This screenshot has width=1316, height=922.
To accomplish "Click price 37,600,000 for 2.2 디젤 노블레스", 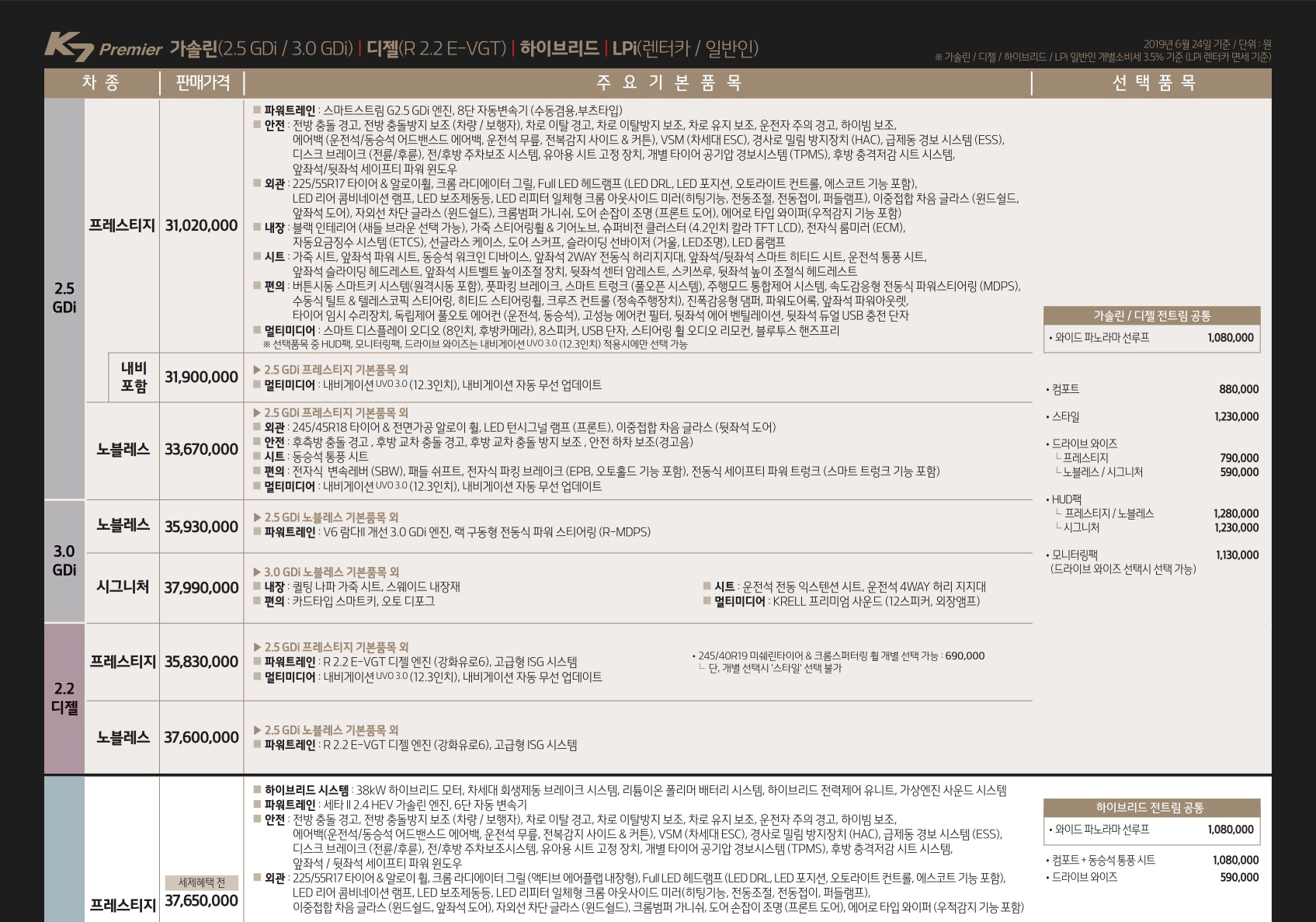I will point(201,736).
